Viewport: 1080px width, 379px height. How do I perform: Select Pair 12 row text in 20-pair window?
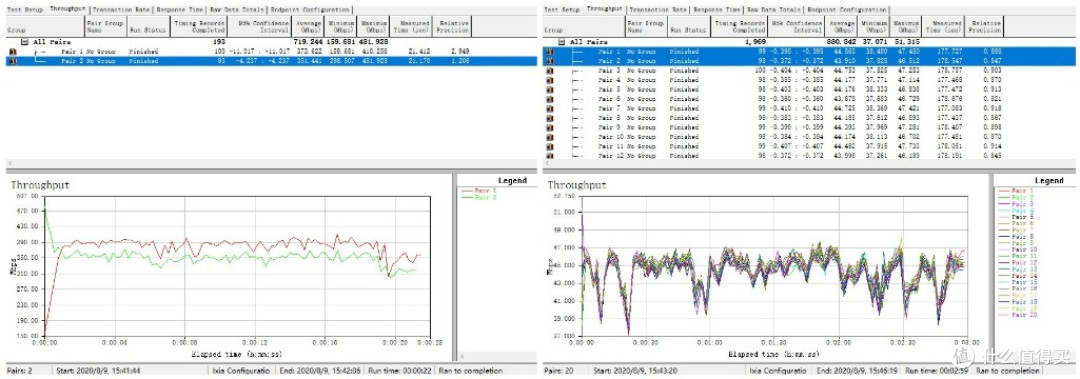[612, 156]
